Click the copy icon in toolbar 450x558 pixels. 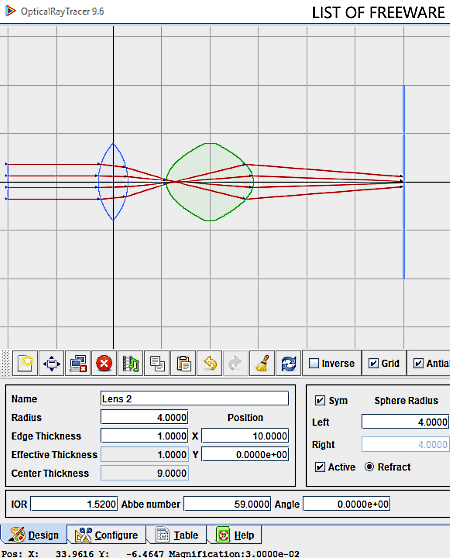click(x=157, y=363)
